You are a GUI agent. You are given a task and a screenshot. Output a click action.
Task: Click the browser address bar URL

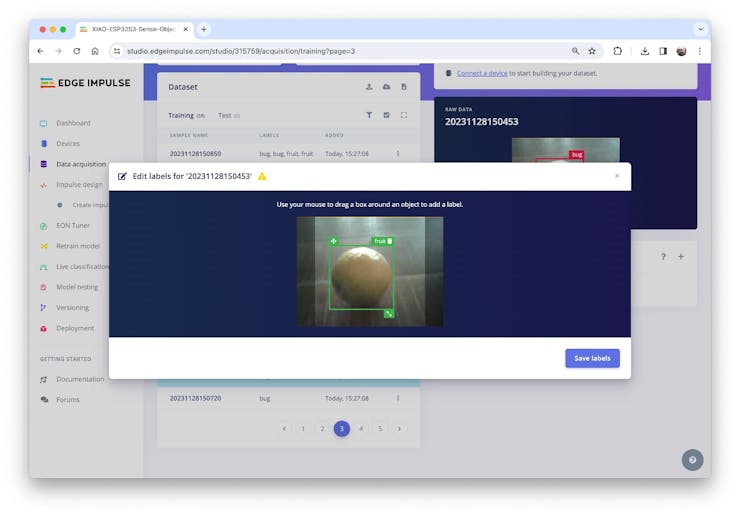click(241, 51)
